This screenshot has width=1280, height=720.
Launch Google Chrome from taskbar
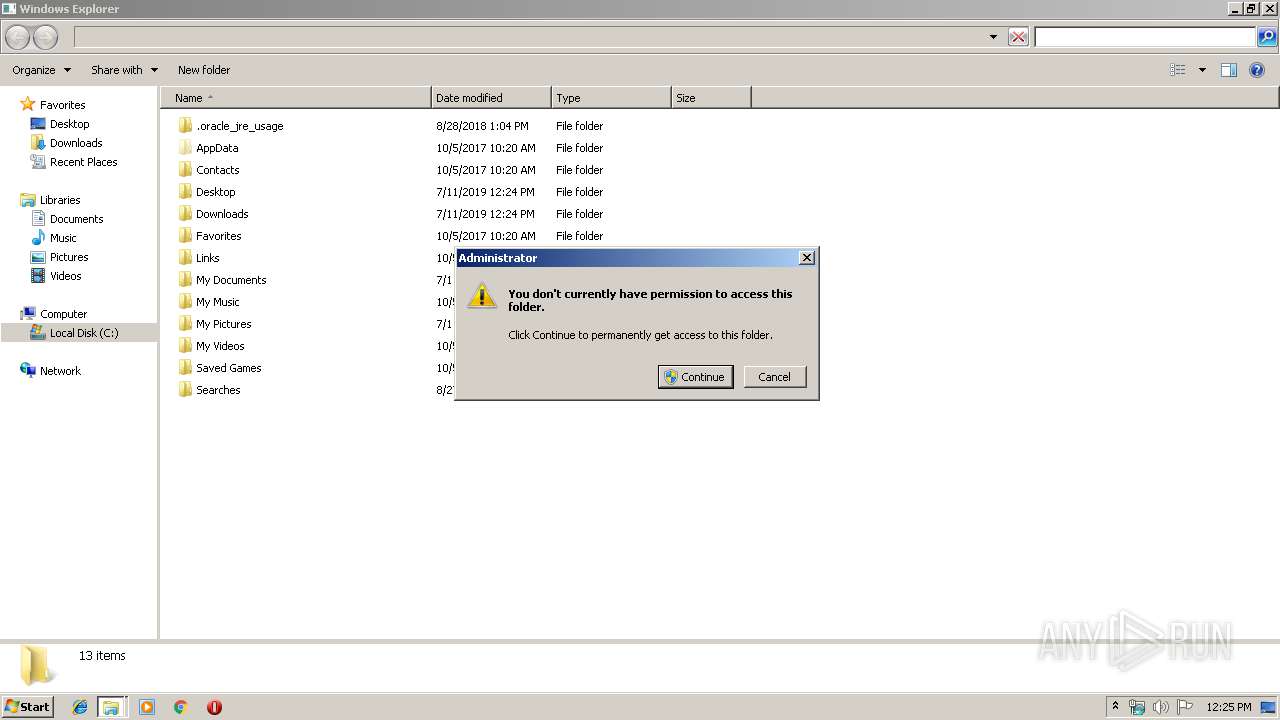tap(181, 707)
